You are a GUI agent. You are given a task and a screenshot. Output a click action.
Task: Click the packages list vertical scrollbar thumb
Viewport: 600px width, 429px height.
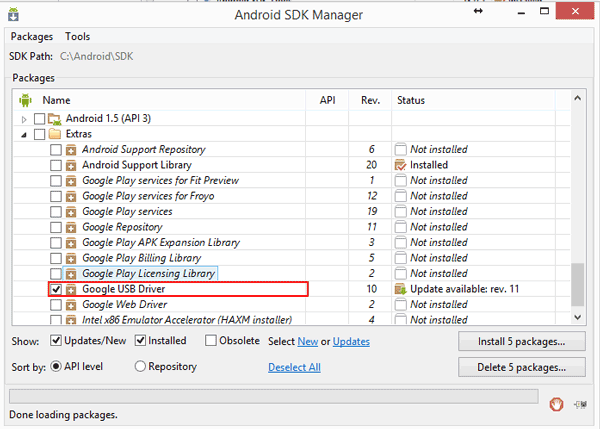(x=578, y=284)
